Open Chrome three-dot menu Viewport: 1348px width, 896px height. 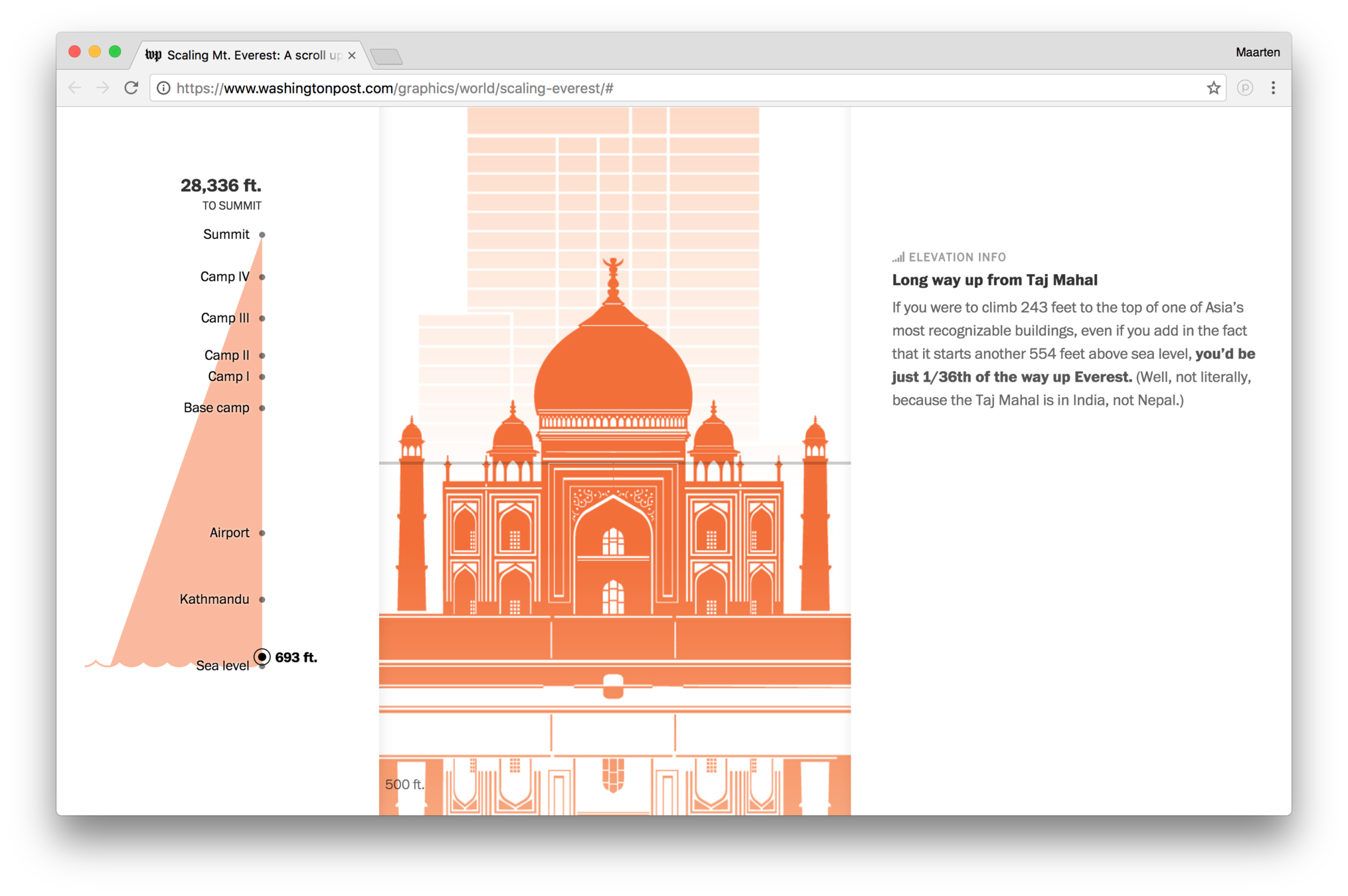click(x=1273, y=88)
